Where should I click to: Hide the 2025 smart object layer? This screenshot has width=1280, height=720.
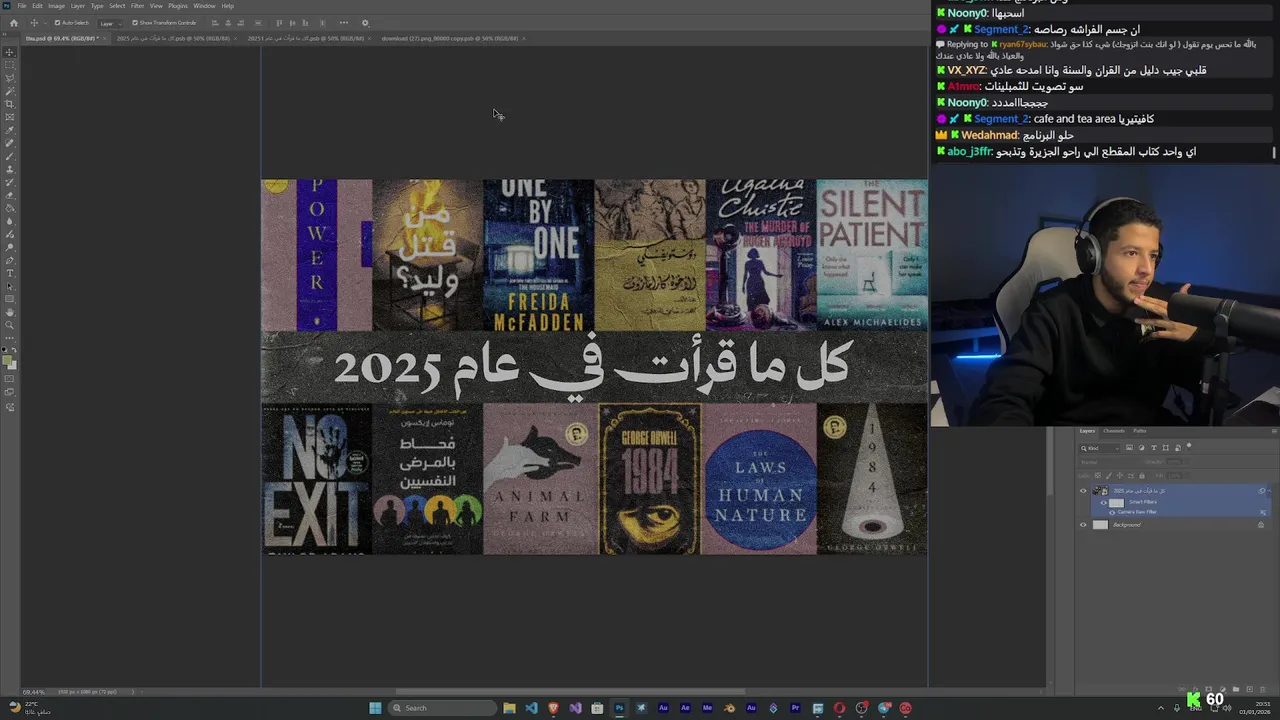(x=1083, y=491)
